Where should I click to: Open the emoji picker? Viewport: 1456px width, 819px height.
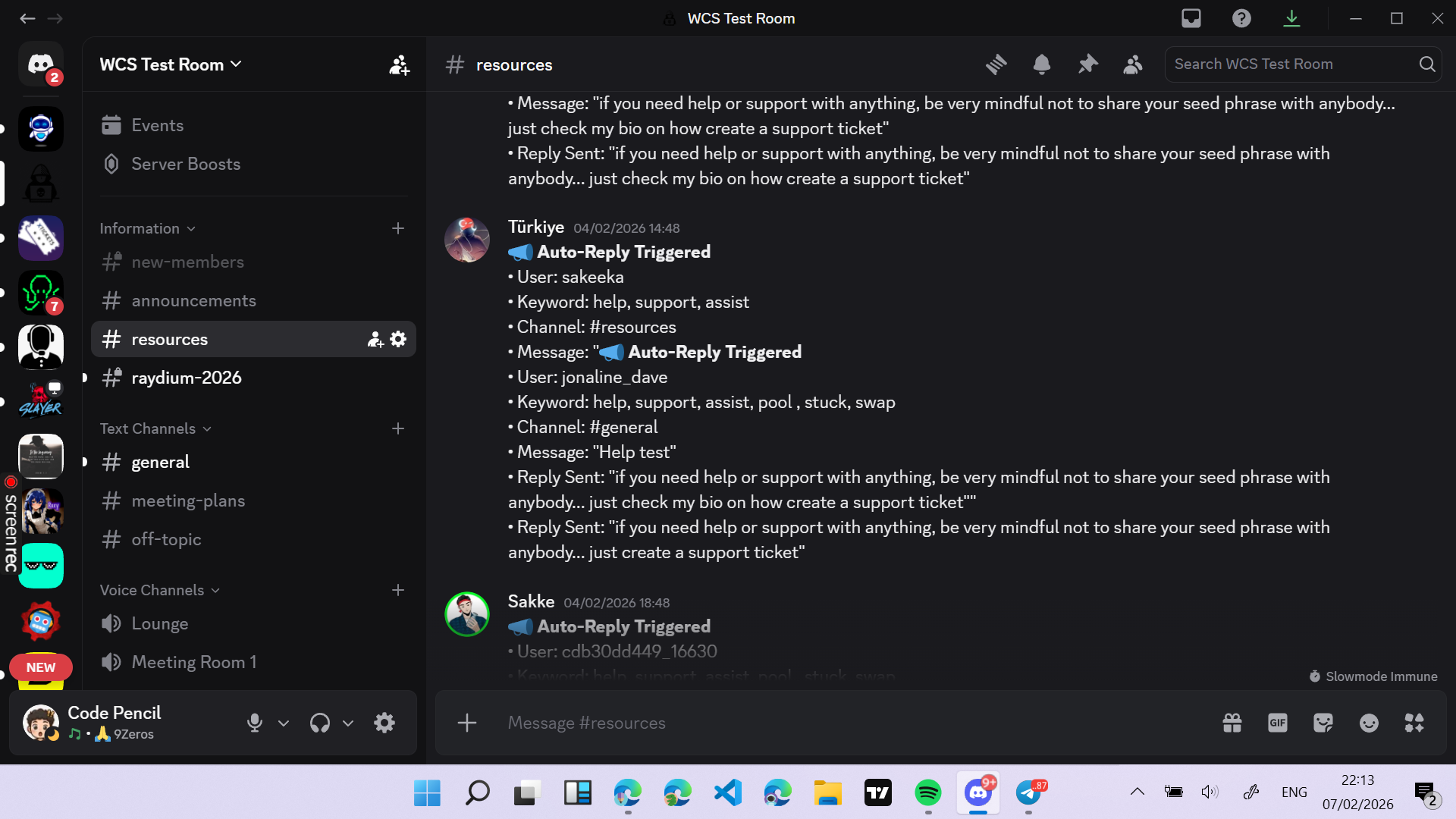[1369, 723]
